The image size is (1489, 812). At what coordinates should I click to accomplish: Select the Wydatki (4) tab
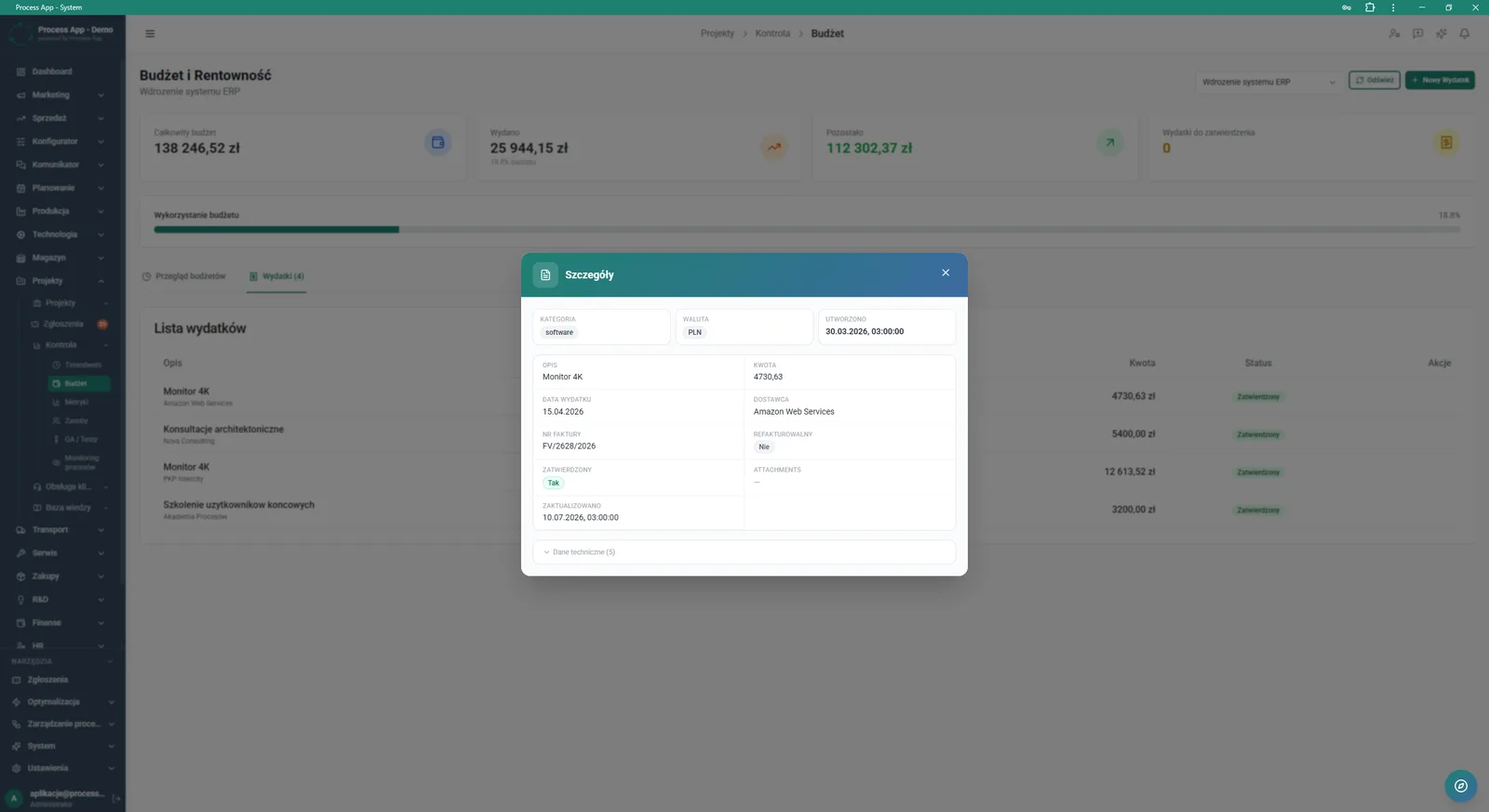[276, 276]
